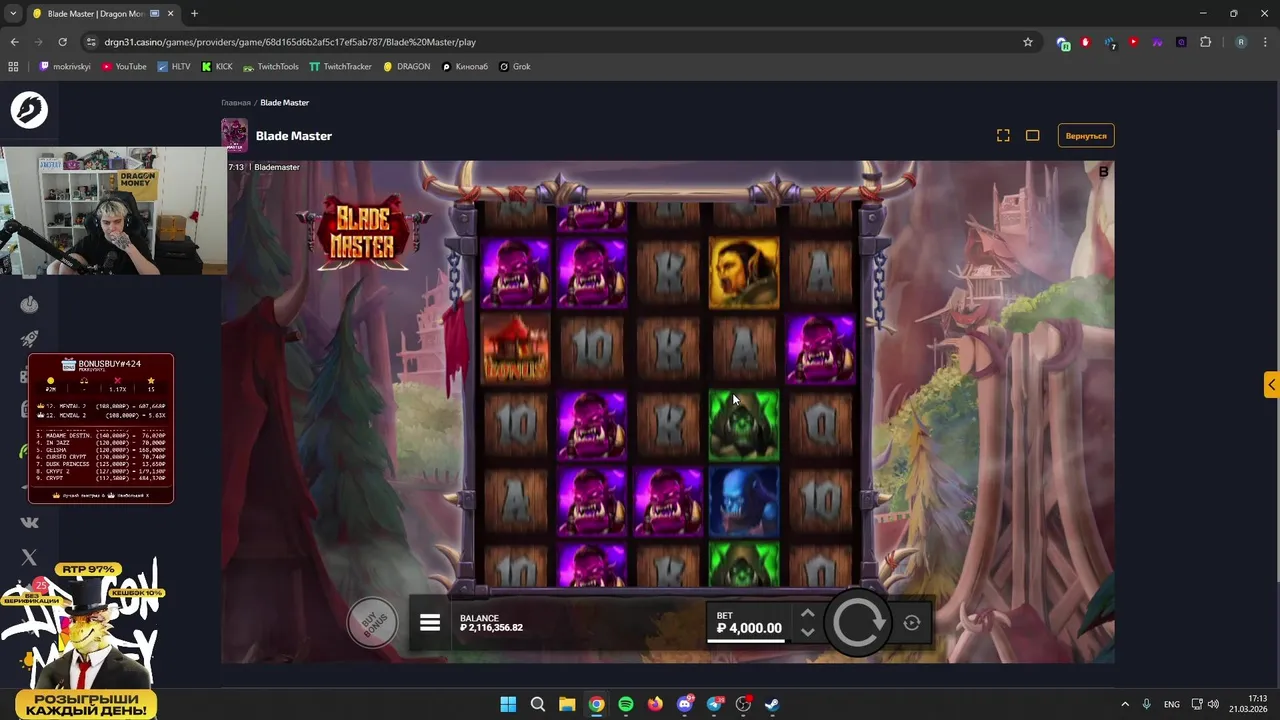Open autoplay settings next to the spin button

[912, 623]
